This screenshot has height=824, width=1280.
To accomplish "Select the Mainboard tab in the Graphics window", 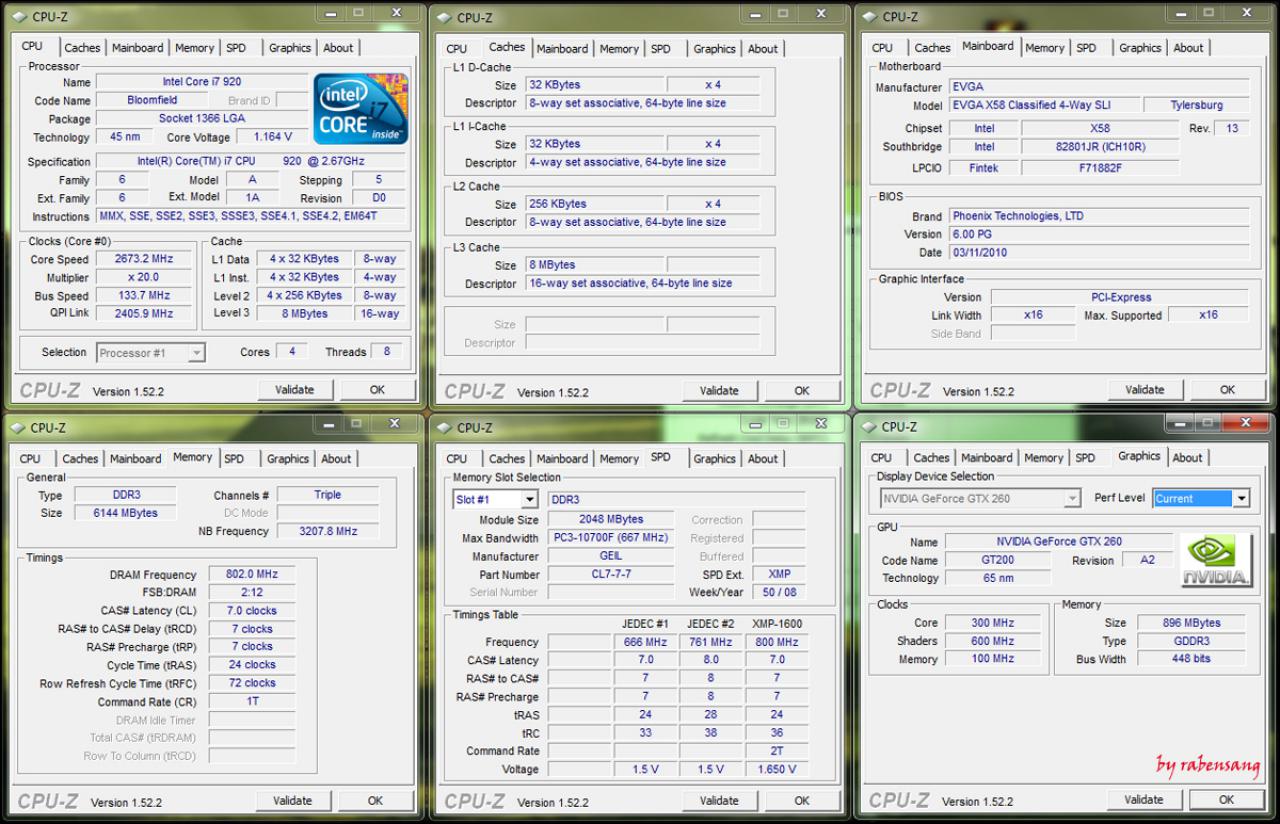I will [987, 458].
